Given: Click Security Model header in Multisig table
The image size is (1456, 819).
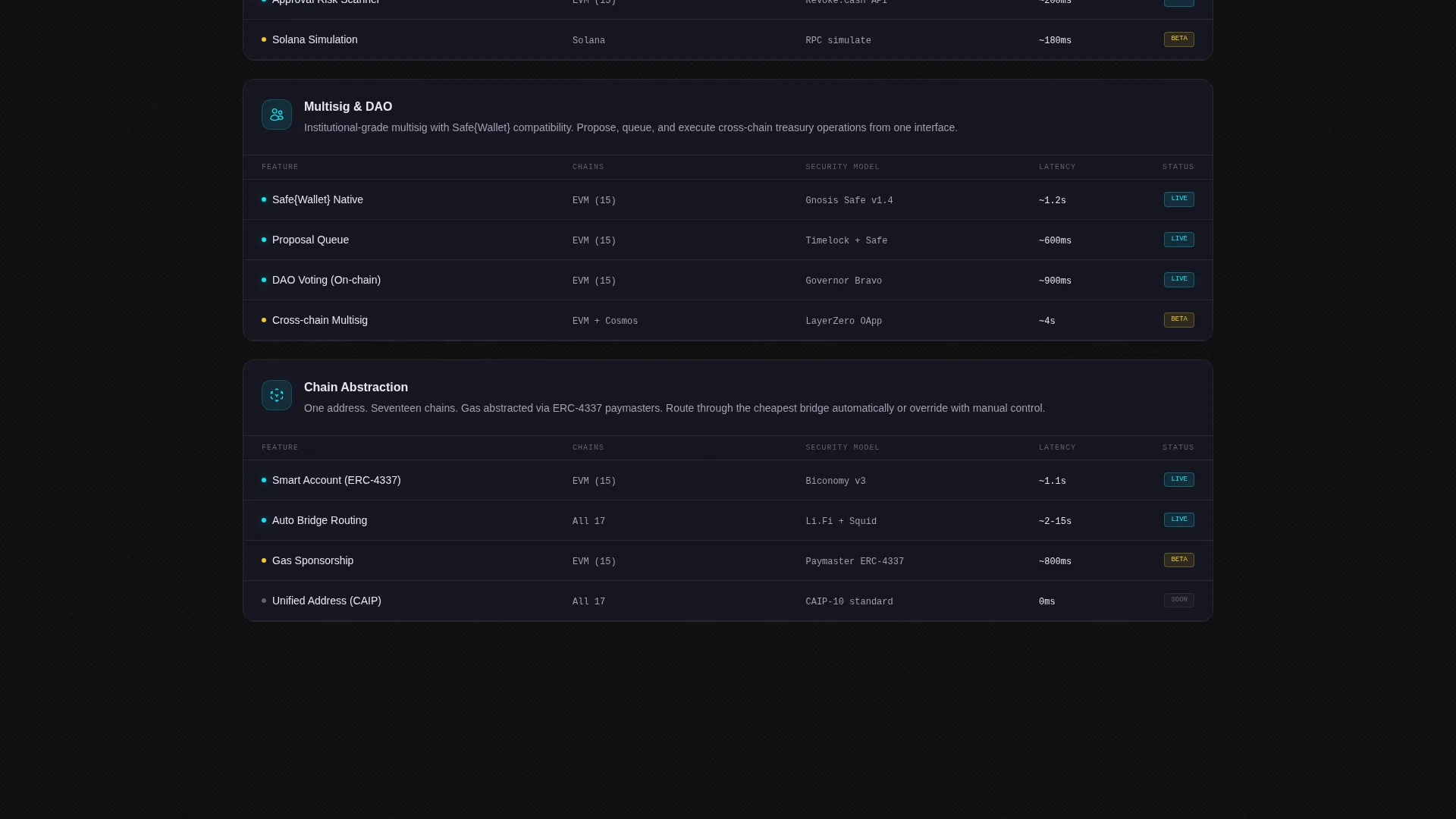Looking at the screenshot, I should pyautogui.click(x=843, y=167).
